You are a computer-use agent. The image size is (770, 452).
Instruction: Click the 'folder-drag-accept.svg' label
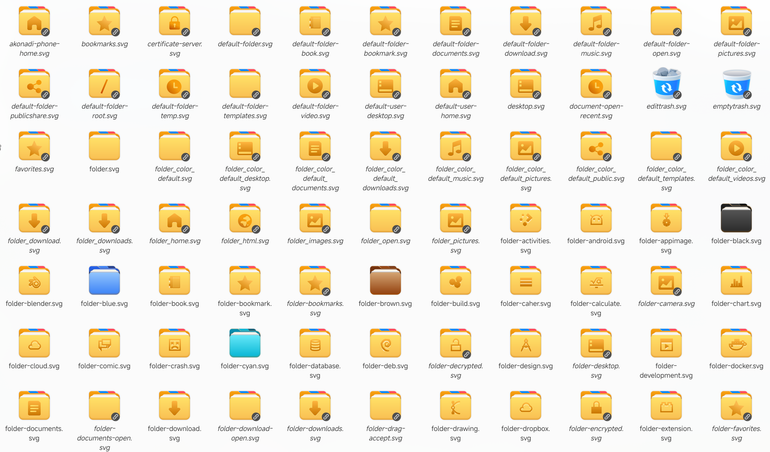pyautogui.click(x=385, y=433)
